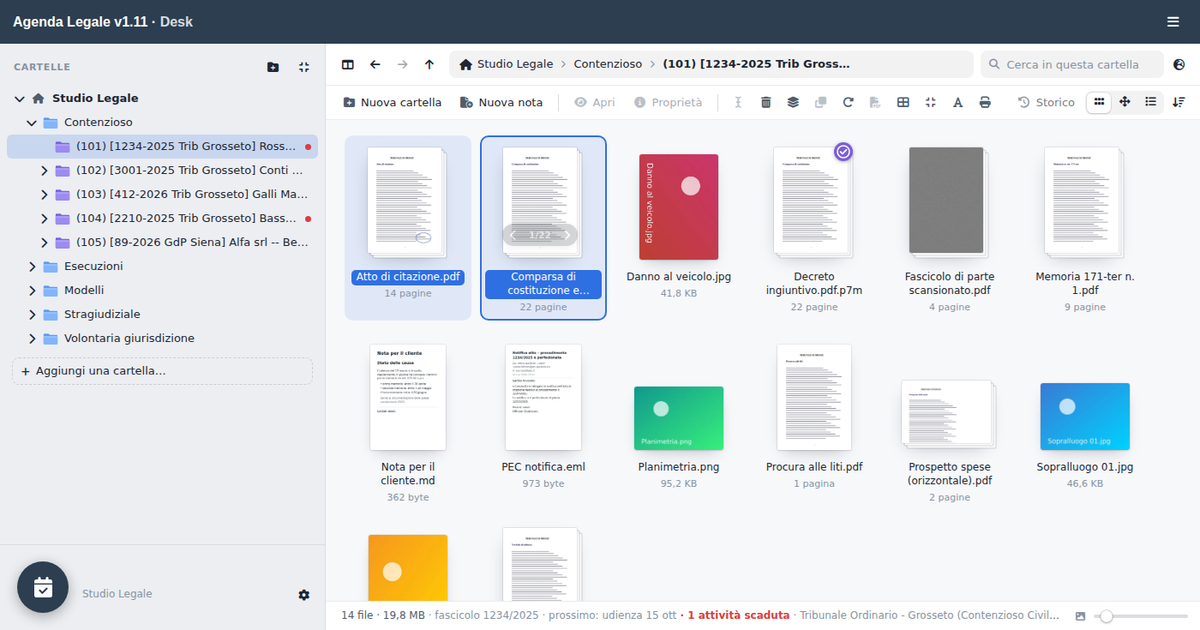Image resolution: width=1200 pixels, height=630 pixels.
Task: Click the globe icon next to the search box
Action: click(x=1180, y=64)
